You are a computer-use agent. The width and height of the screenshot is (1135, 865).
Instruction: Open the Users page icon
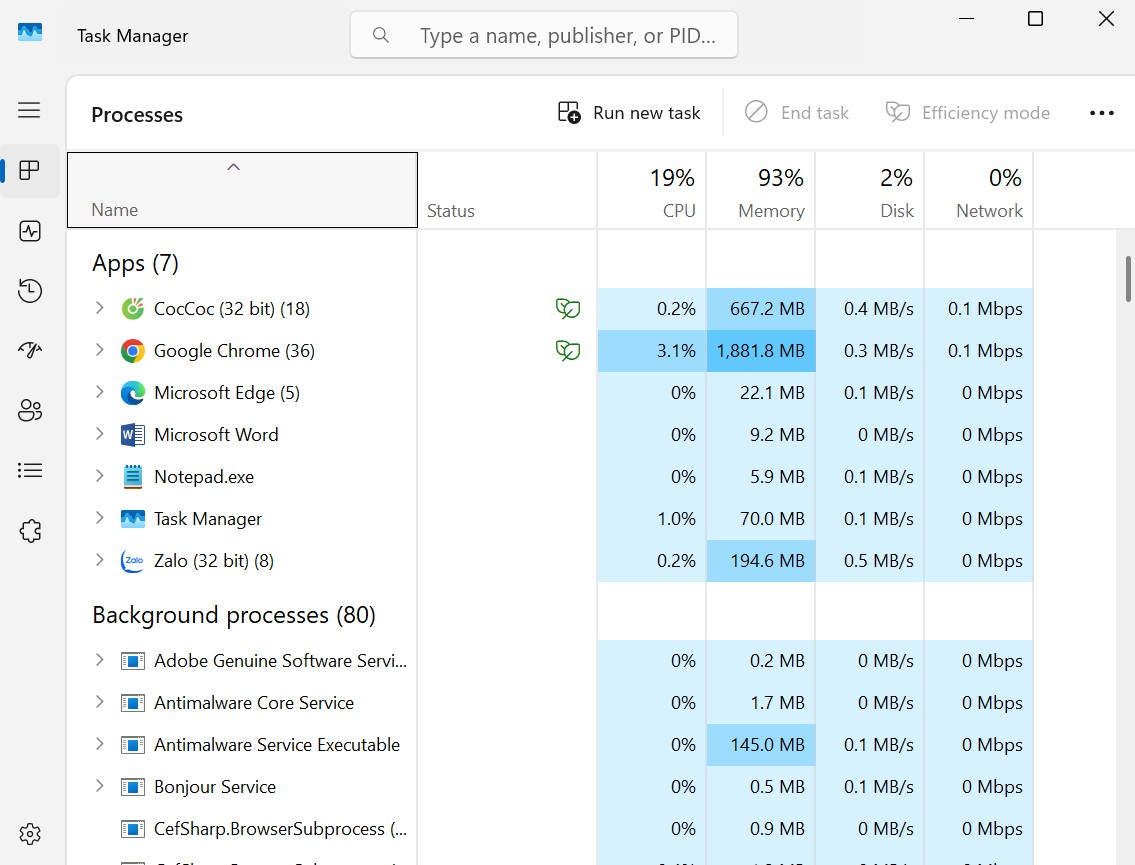[30, 410]
